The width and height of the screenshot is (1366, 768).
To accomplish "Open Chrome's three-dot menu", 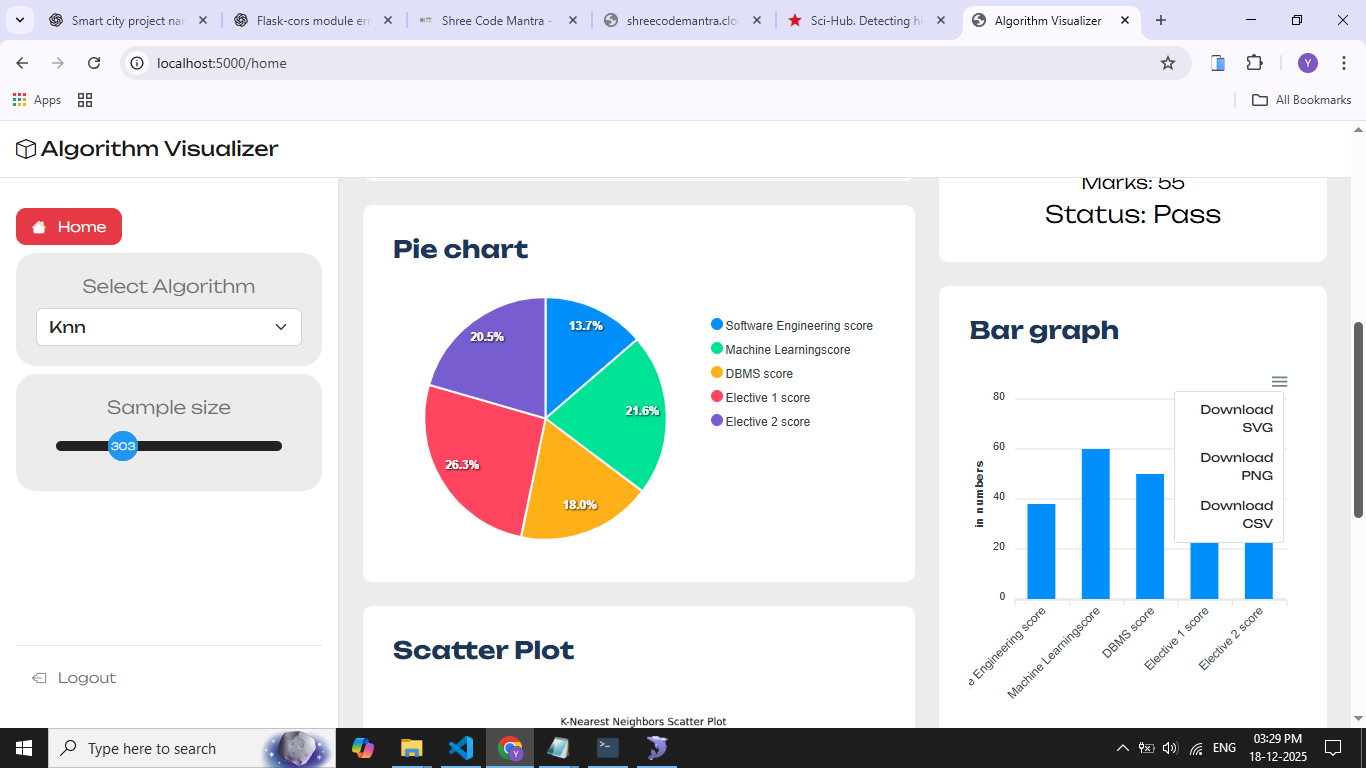I will 1343,63.
